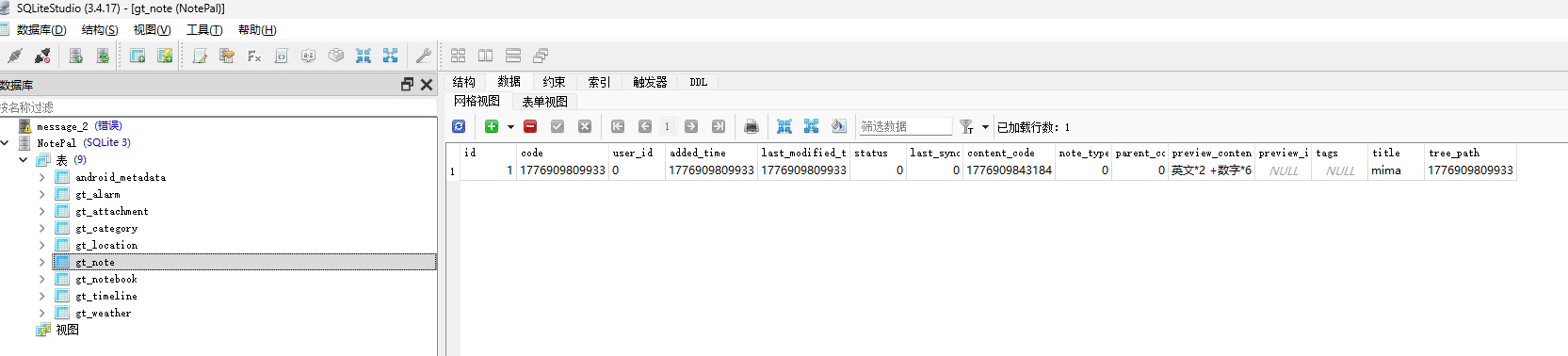The image size is (1568, 356).
Task: Open filter mode dropdown arrow
Action: click(x=985, y=126)
